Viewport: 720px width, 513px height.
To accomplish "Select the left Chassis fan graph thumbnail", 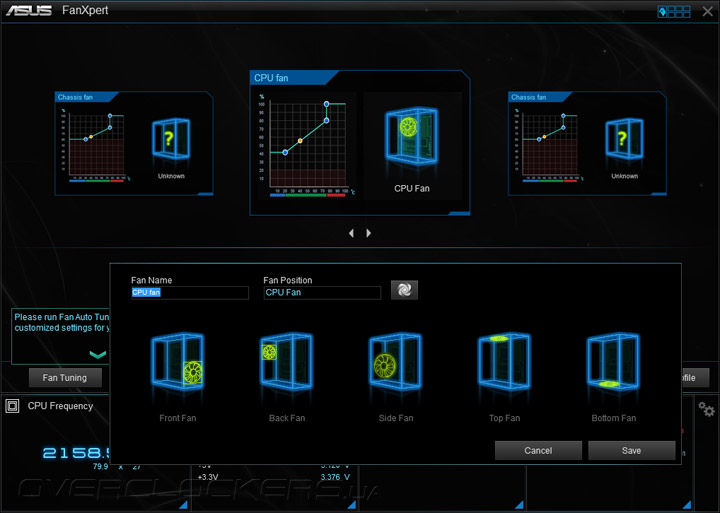I will 97,145.
